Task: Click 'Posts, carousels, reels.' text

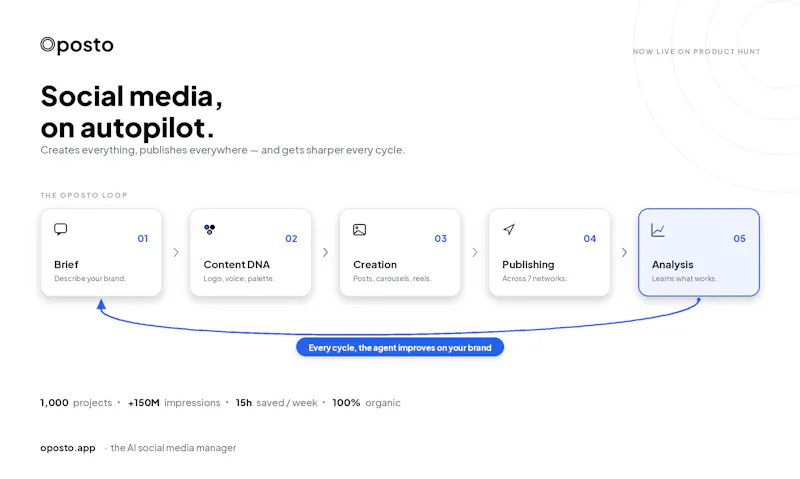Action: coord(393,279)
